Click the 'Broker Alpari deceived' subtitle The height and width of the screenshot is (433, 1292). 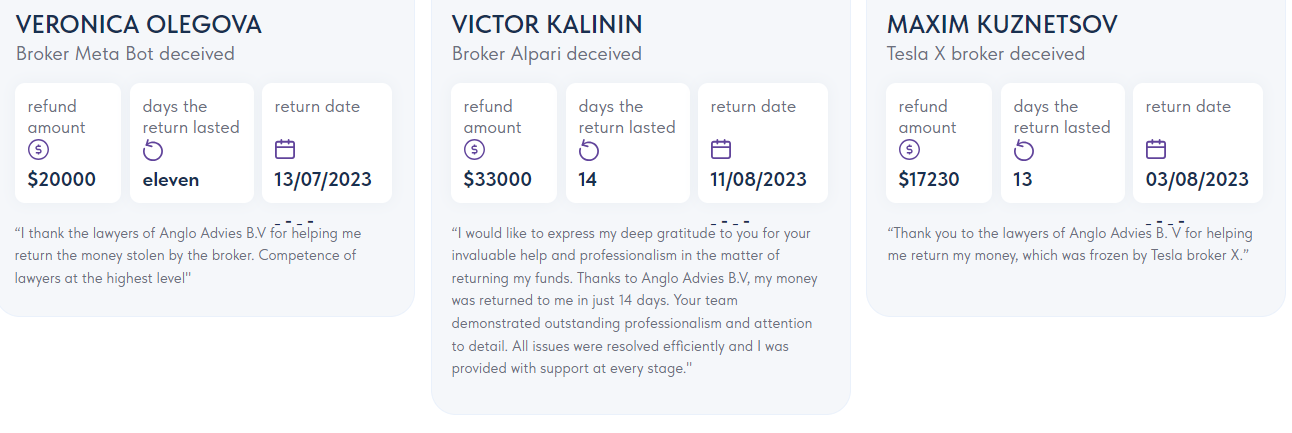click(547, 54)
